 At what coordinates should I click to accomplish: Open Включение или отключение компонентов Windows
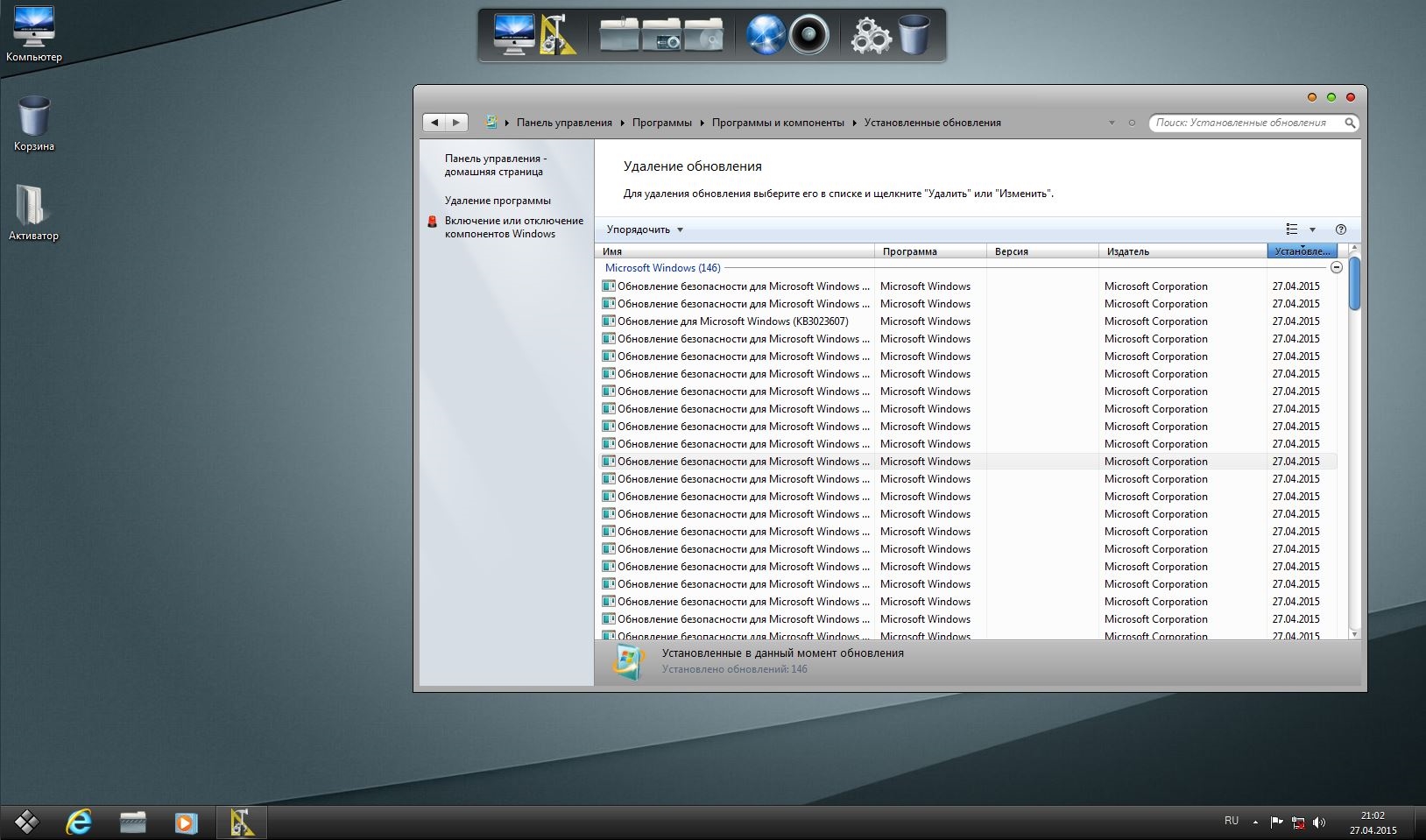[513, 228]
